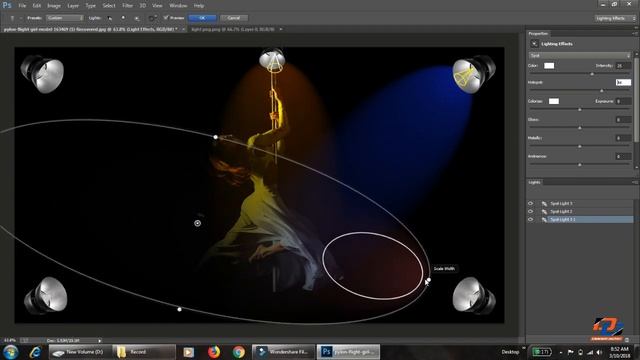
Task: Open the Windows Start menu
Action: coord(11,352)
